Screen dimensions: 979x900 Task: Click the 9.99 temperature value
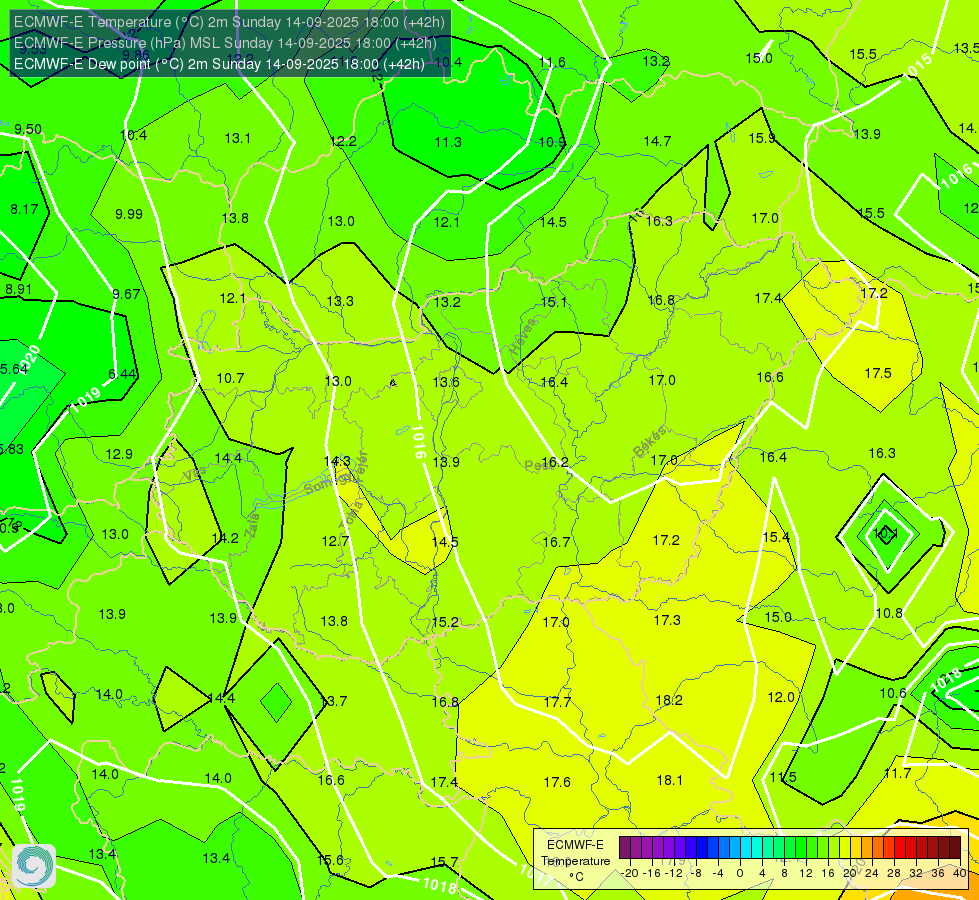[x=129, y=214]
